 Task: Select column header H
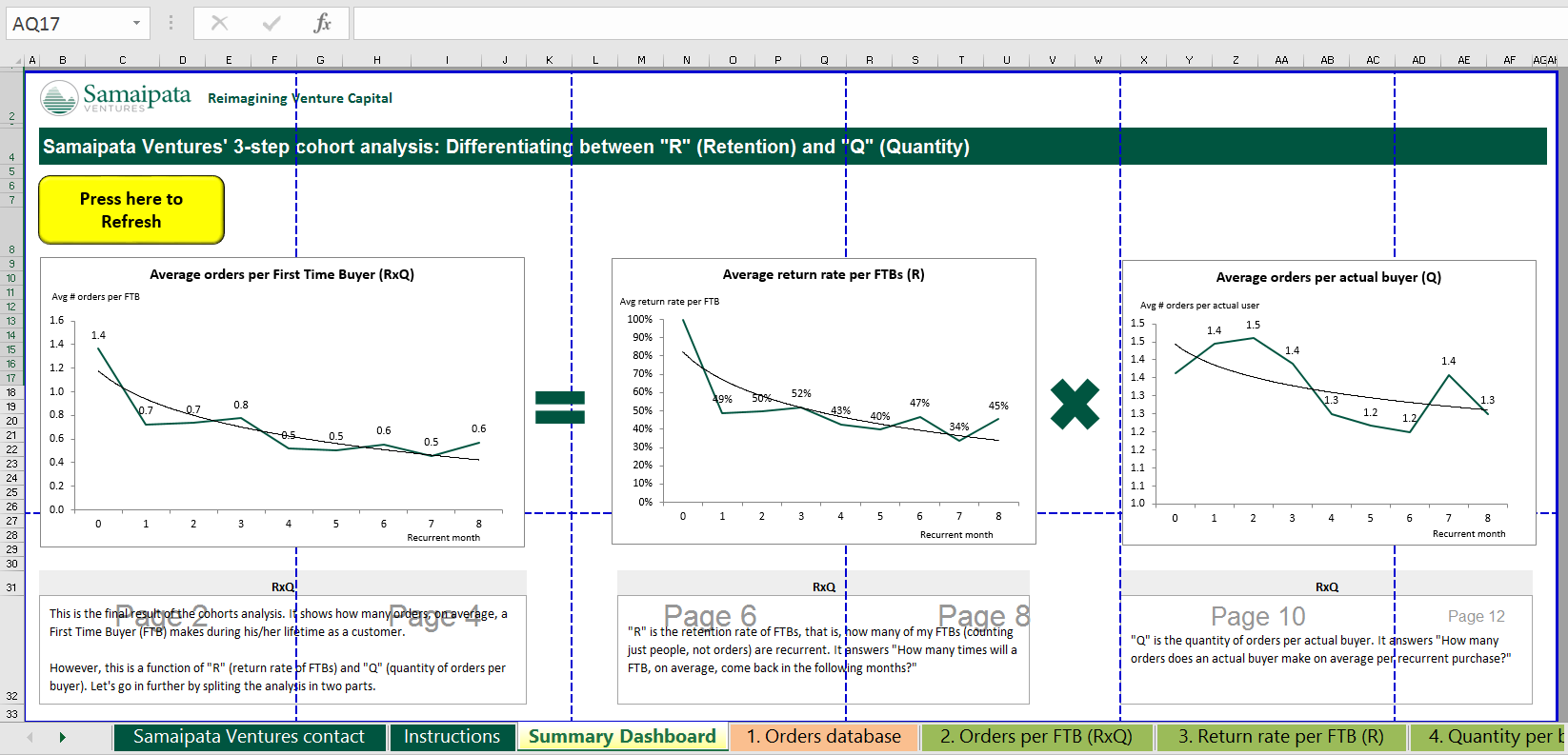tap(377, 60)
